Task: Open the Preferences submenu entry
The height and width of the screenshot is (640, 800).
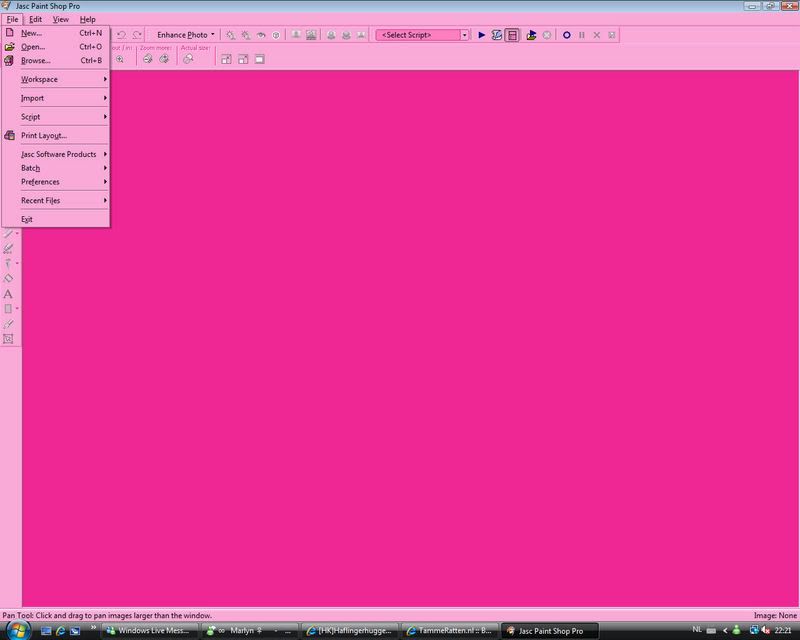Action: 56,182
